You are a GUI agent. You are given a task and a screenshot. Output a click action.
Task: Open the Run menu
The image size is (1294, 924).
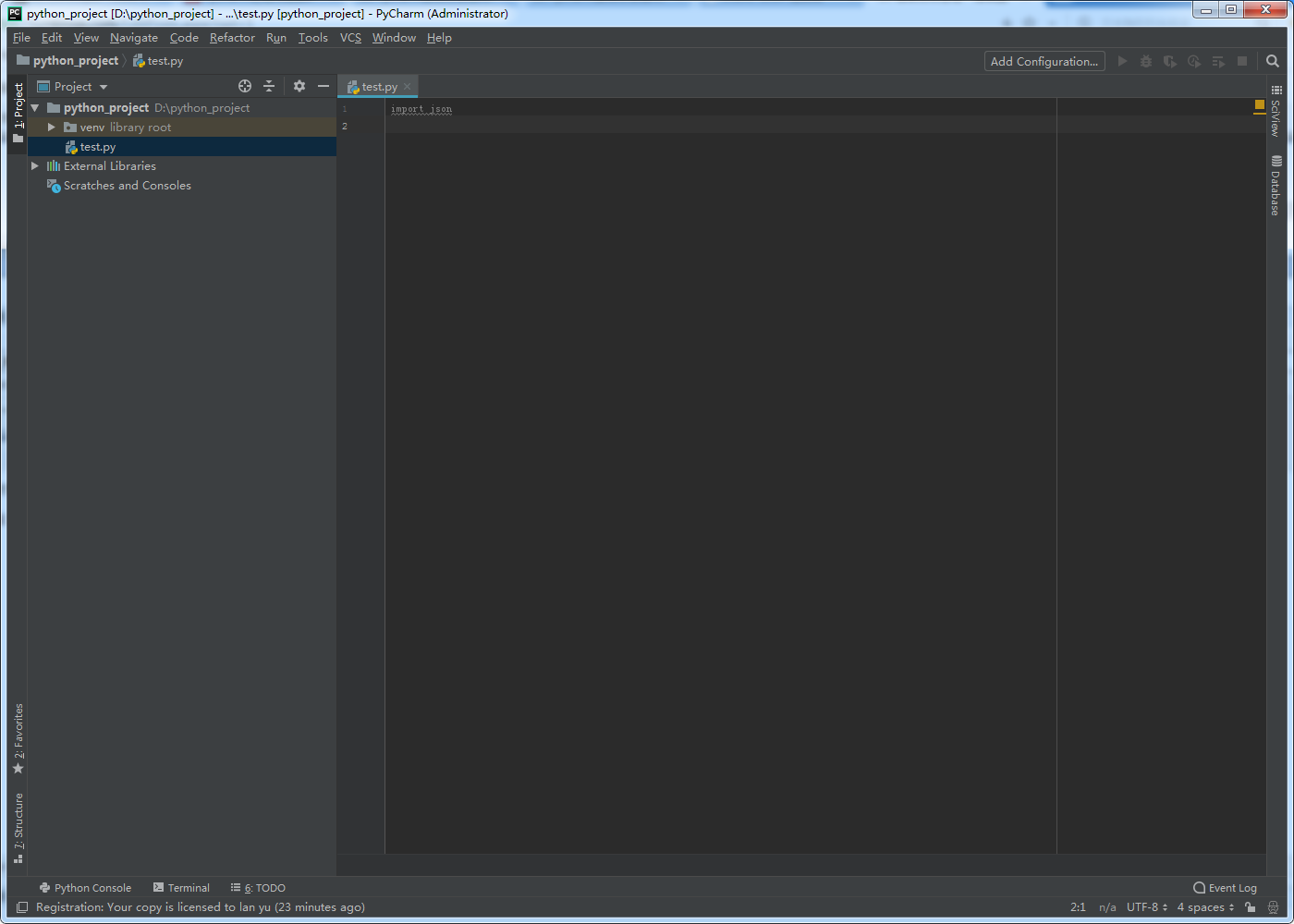click(x=276, y=38)
